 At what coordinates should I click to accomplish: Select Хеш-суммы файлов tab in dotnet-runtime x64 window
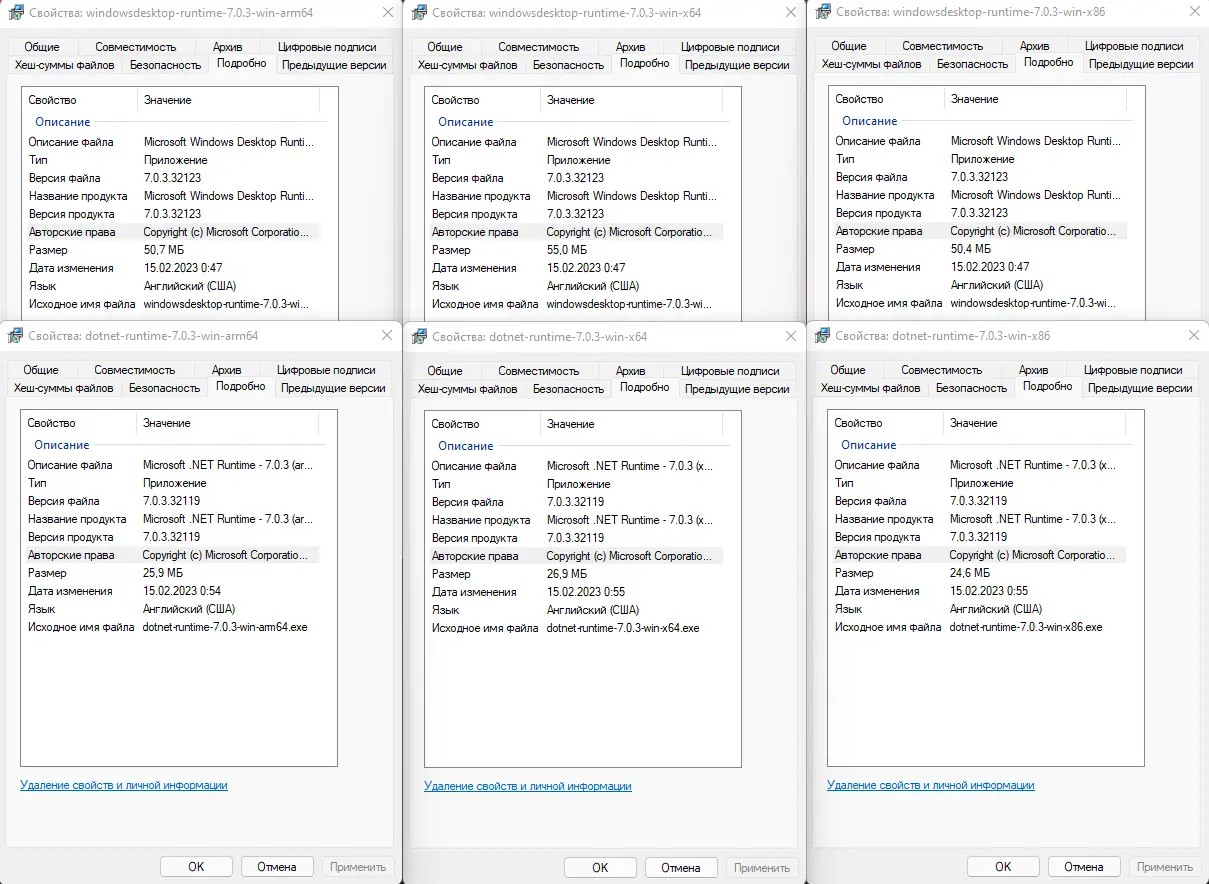(x=468, y=388)
